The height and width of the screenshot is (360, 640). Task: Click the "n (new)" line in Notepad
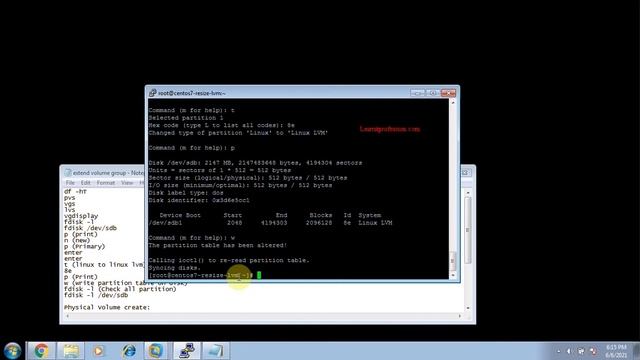pos(77,240)
